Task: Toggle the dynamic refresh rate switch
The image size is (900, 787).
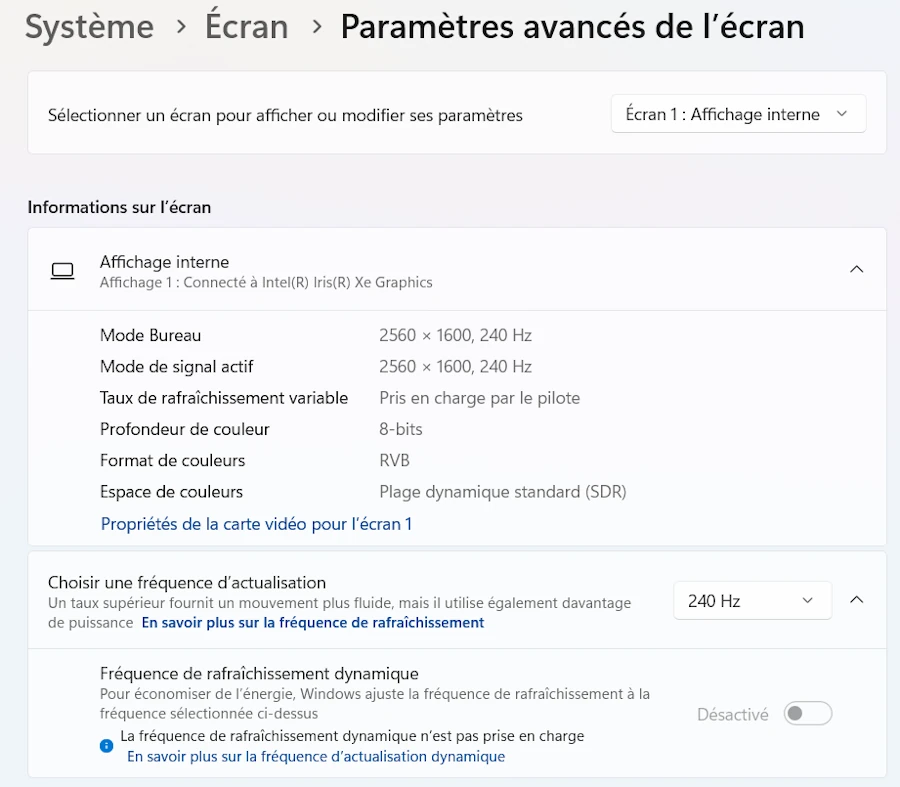Action: pos(808,714)
